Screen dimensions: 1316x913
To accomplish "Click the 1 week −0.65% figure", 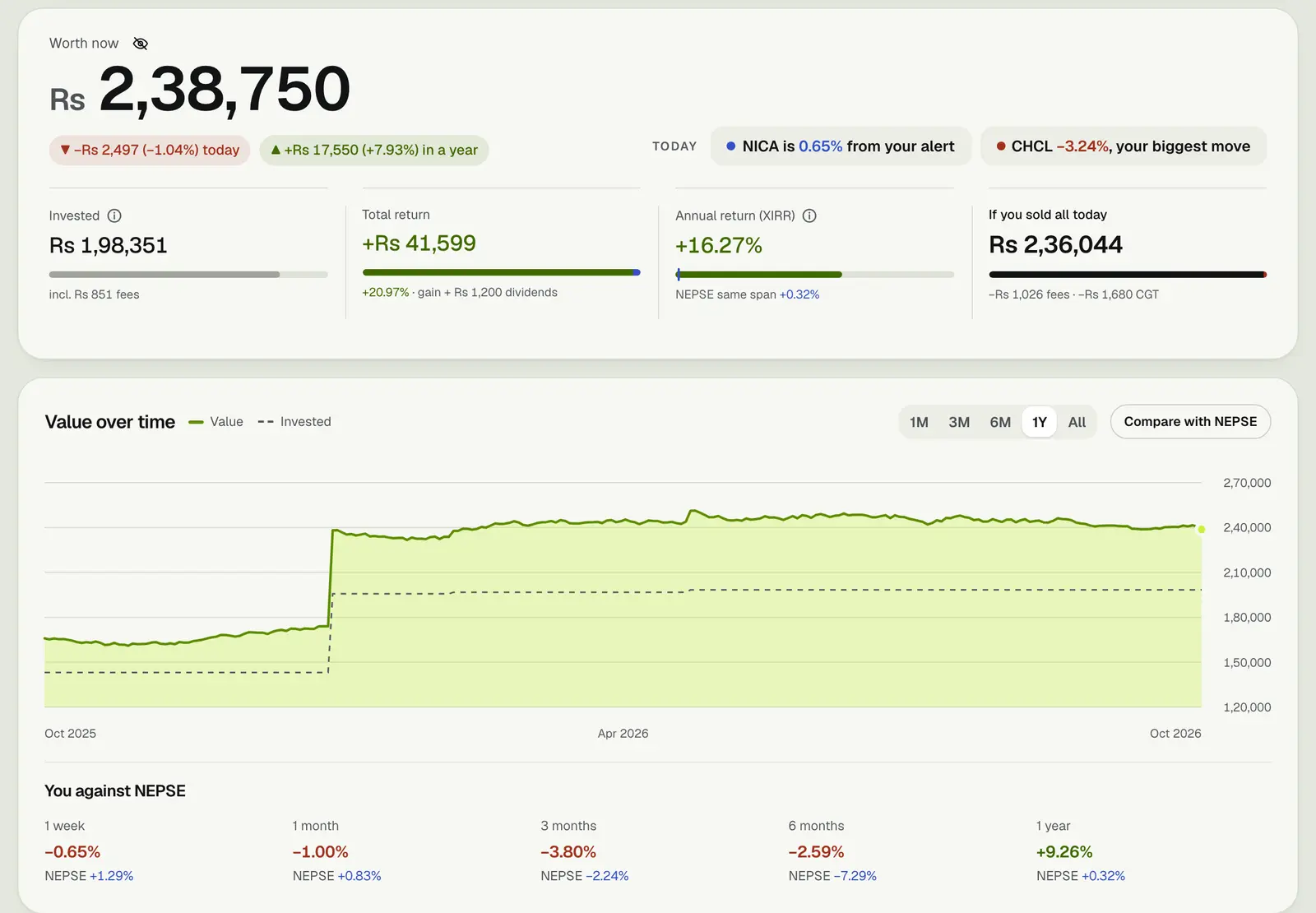I will [x=72, y=852].
